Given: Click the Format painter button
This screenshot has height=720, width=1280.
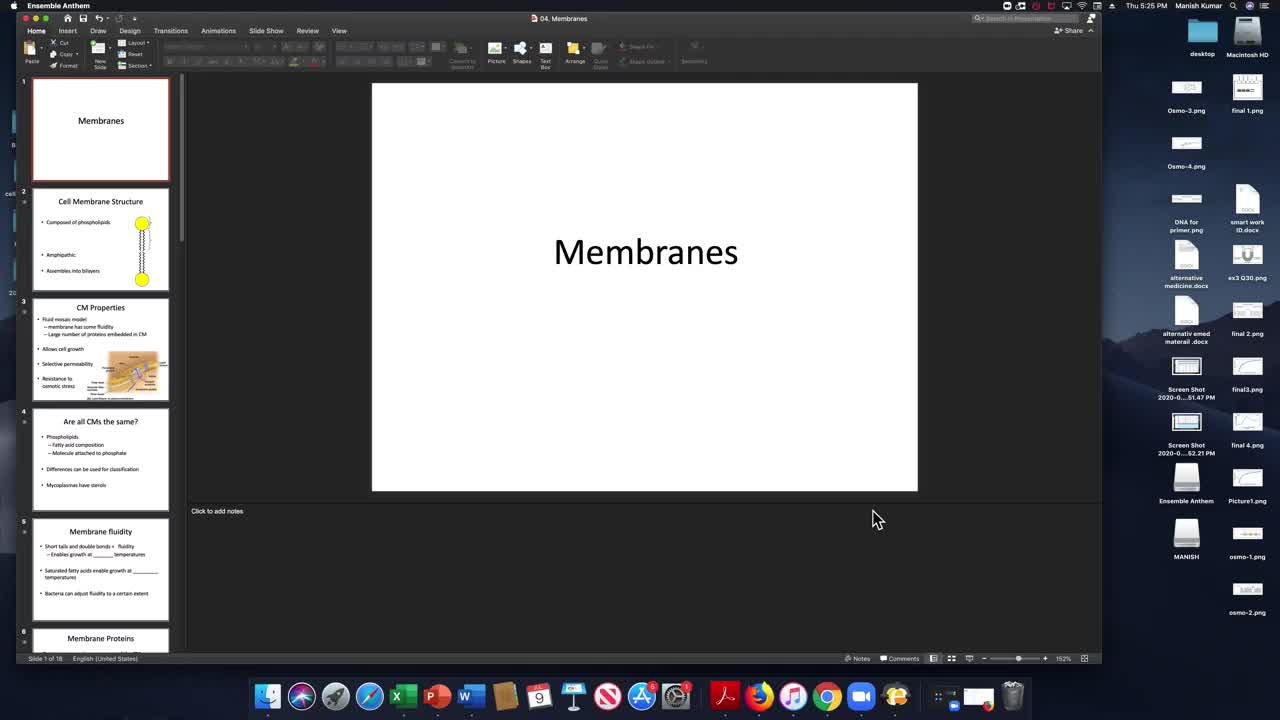Looking at the screenshot, I should (64, 66).
